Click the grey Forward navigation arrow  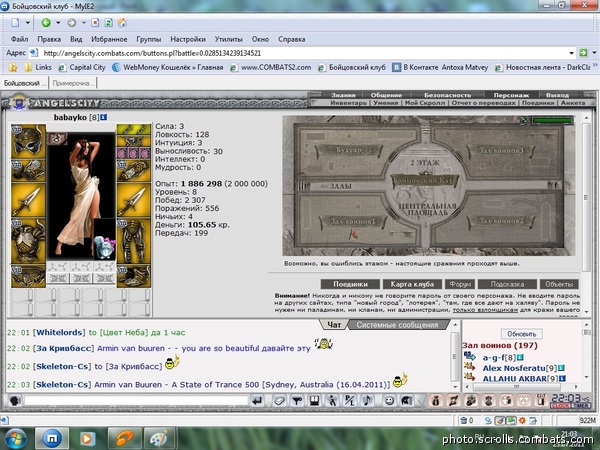coord(72,23)
